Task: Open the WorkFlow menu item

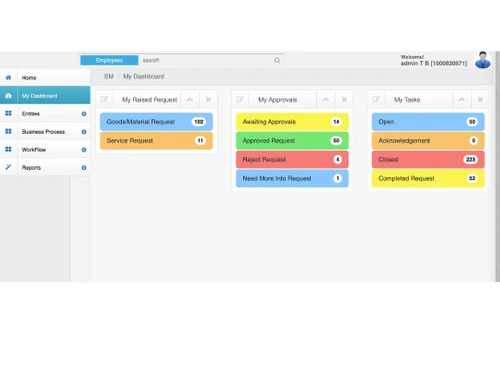Action: click(x=45, y=150)
